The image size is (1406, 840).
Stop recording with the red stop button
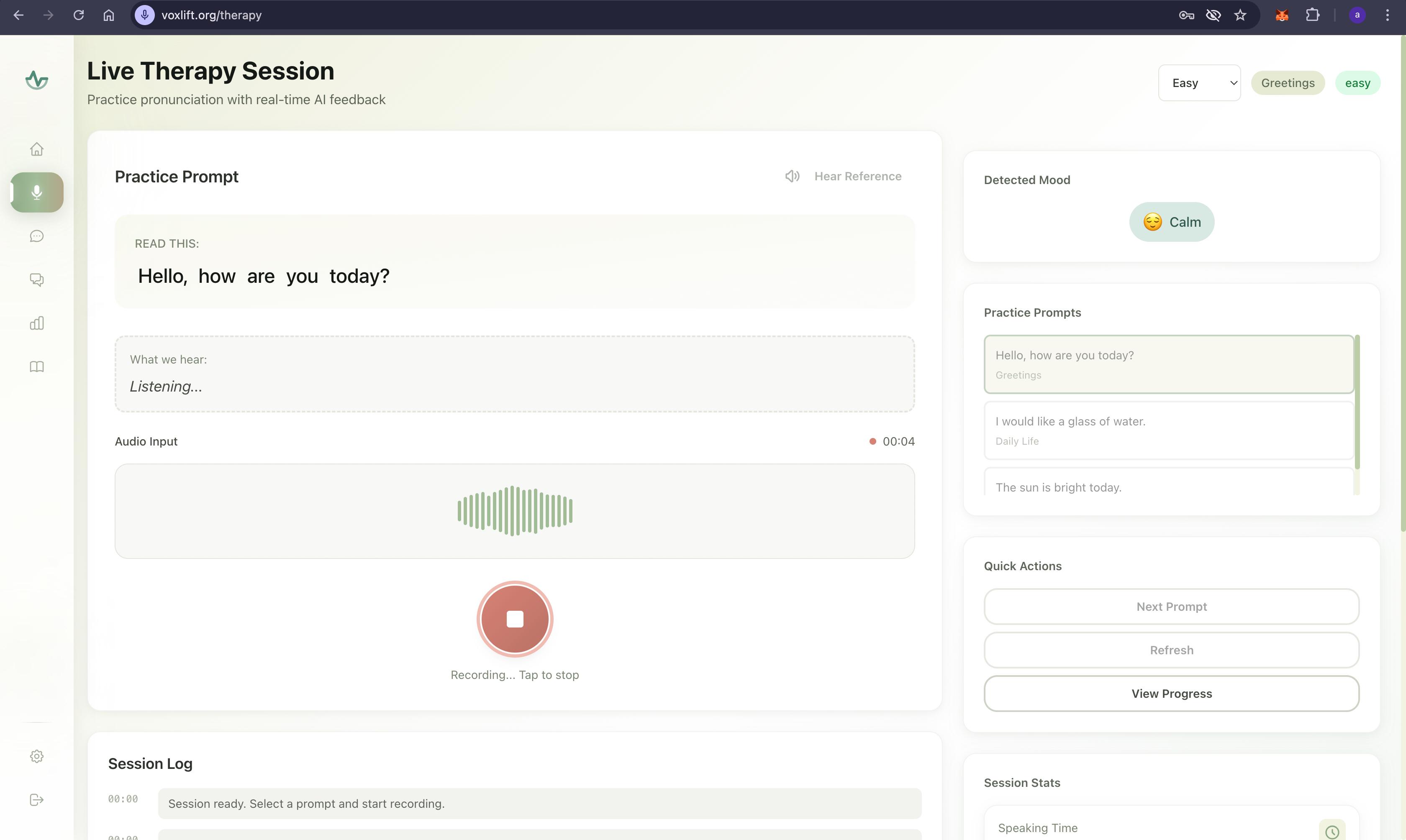[x=515, y=619]
